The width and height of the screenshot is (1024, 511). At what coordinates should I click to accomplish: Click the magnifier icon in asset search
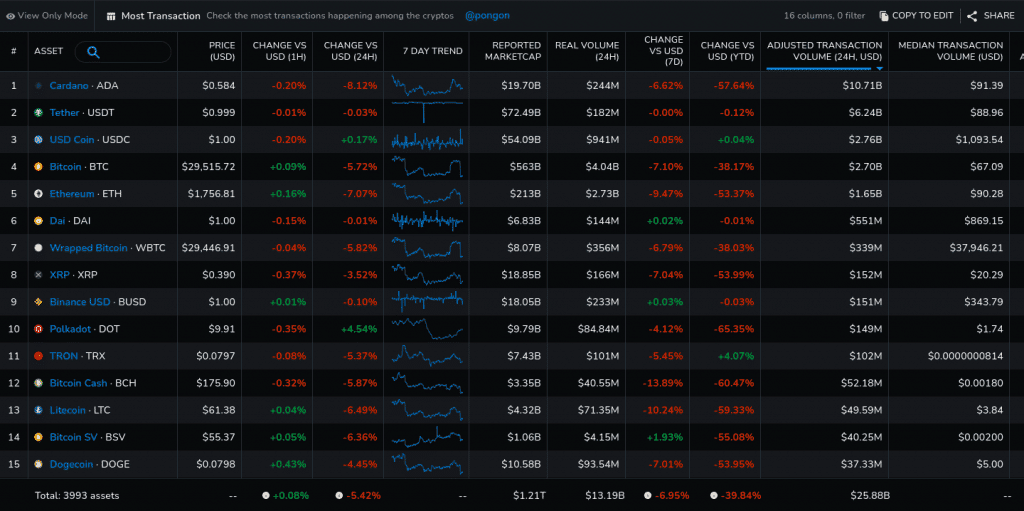pyautogui.click(x=93, y=52)
